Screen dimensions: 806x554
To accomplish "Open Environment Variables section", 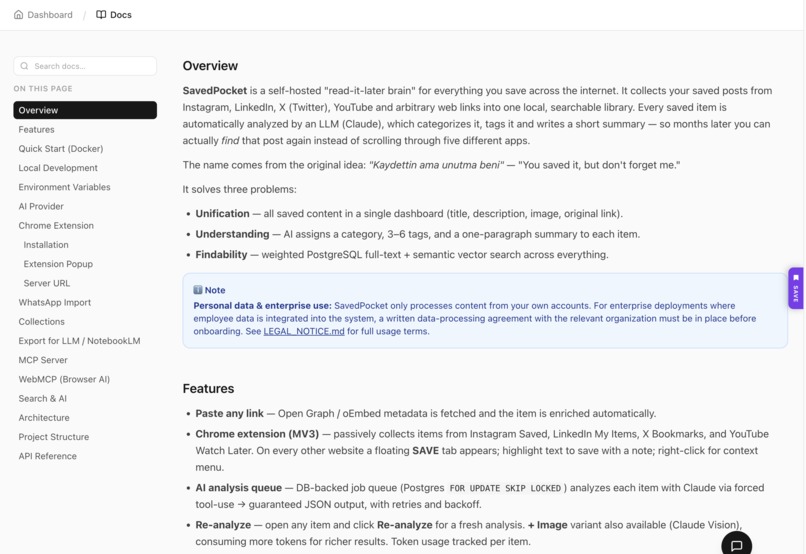I will 64,187.
